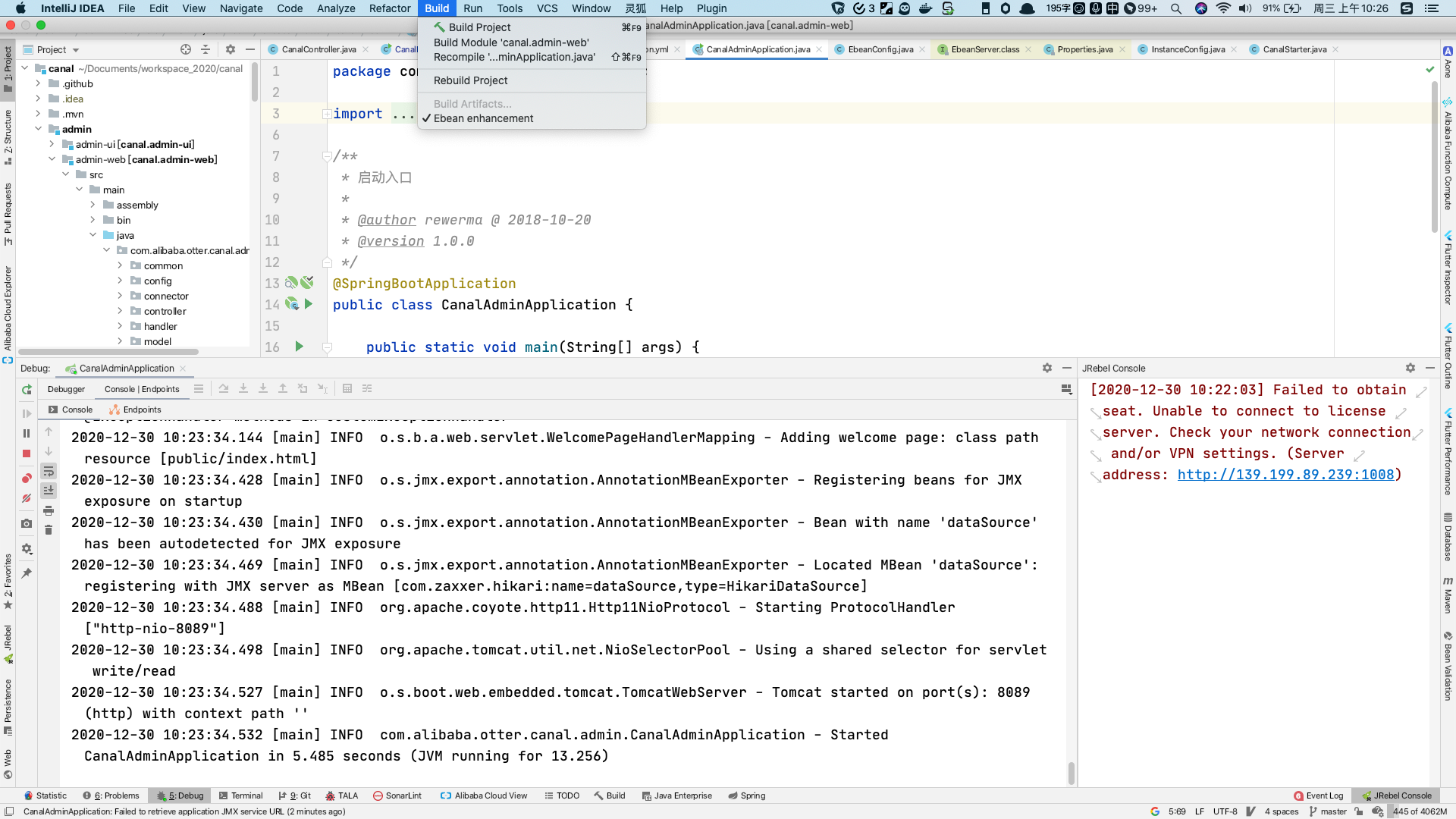Click the Google icon in status bar
Image resolution: width=1456 pixels, height=819 pixels.
[1155, 811]
